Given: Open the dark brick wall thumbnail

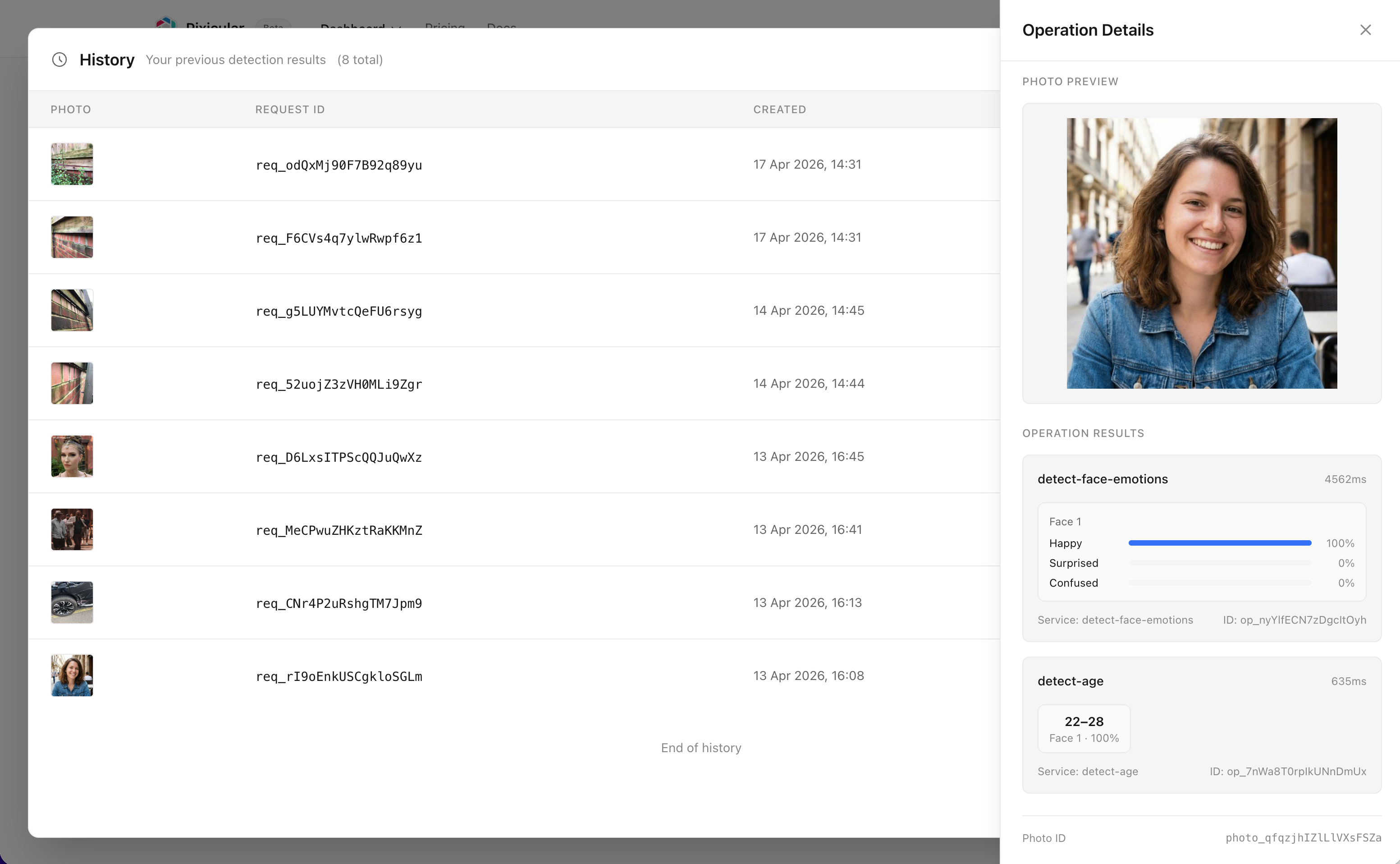Looking at the screenshot, I should [x=72, y=310].
